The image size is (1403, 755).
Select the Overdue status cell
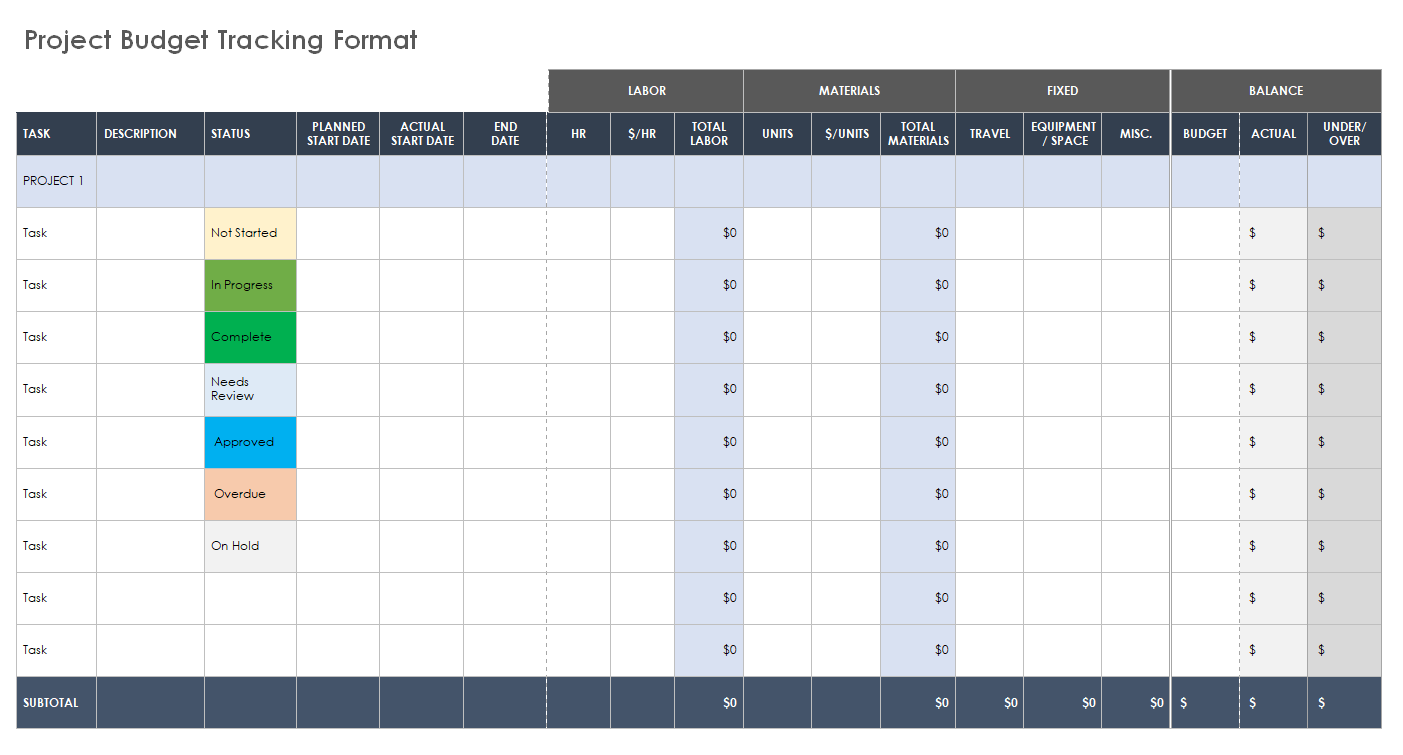[250, 494]
